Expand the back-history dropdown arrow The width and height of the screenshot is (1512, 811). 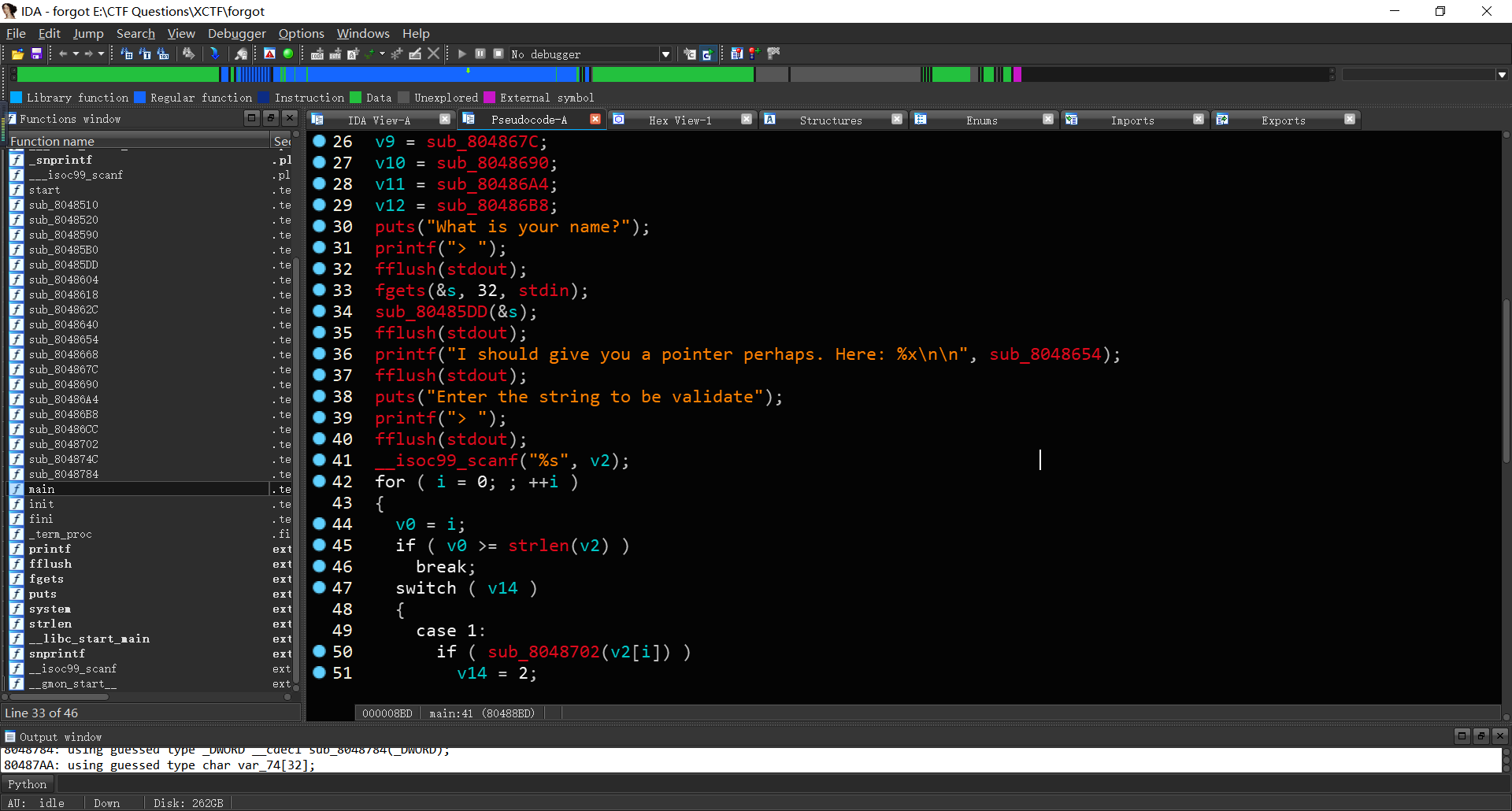[x=76, y=54]
